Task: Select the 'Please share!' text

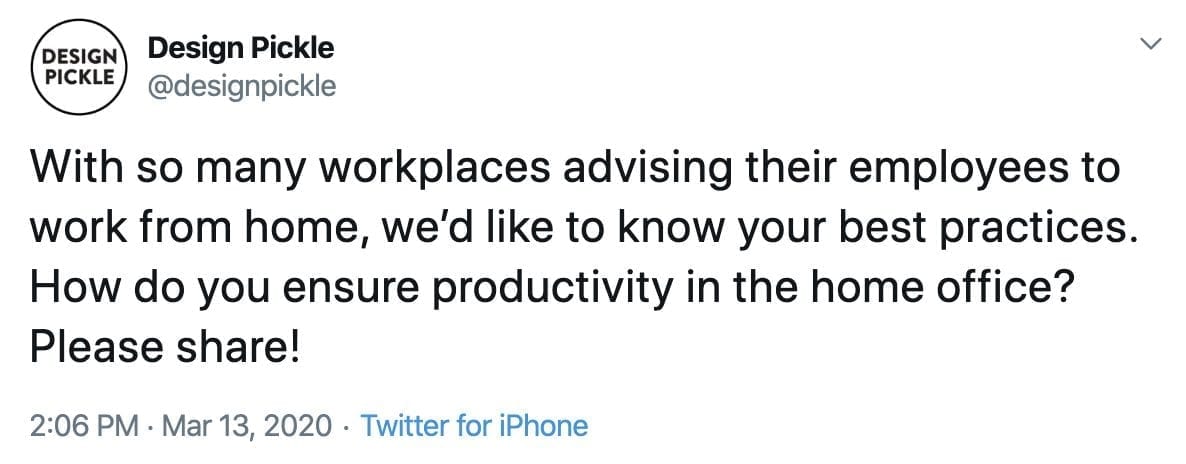Action: tap(165, 347)
